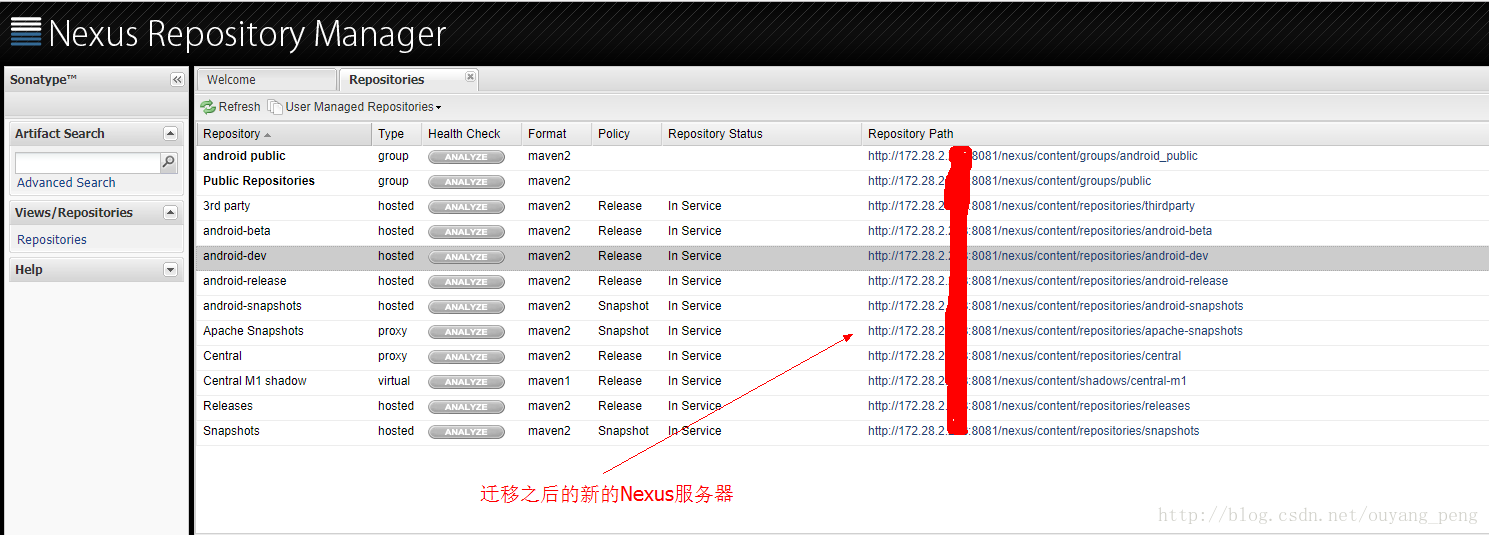The width and height of the screenshot is (1489, 535).
Task: Select the 'android-beta' repository row
Action: 842,232
